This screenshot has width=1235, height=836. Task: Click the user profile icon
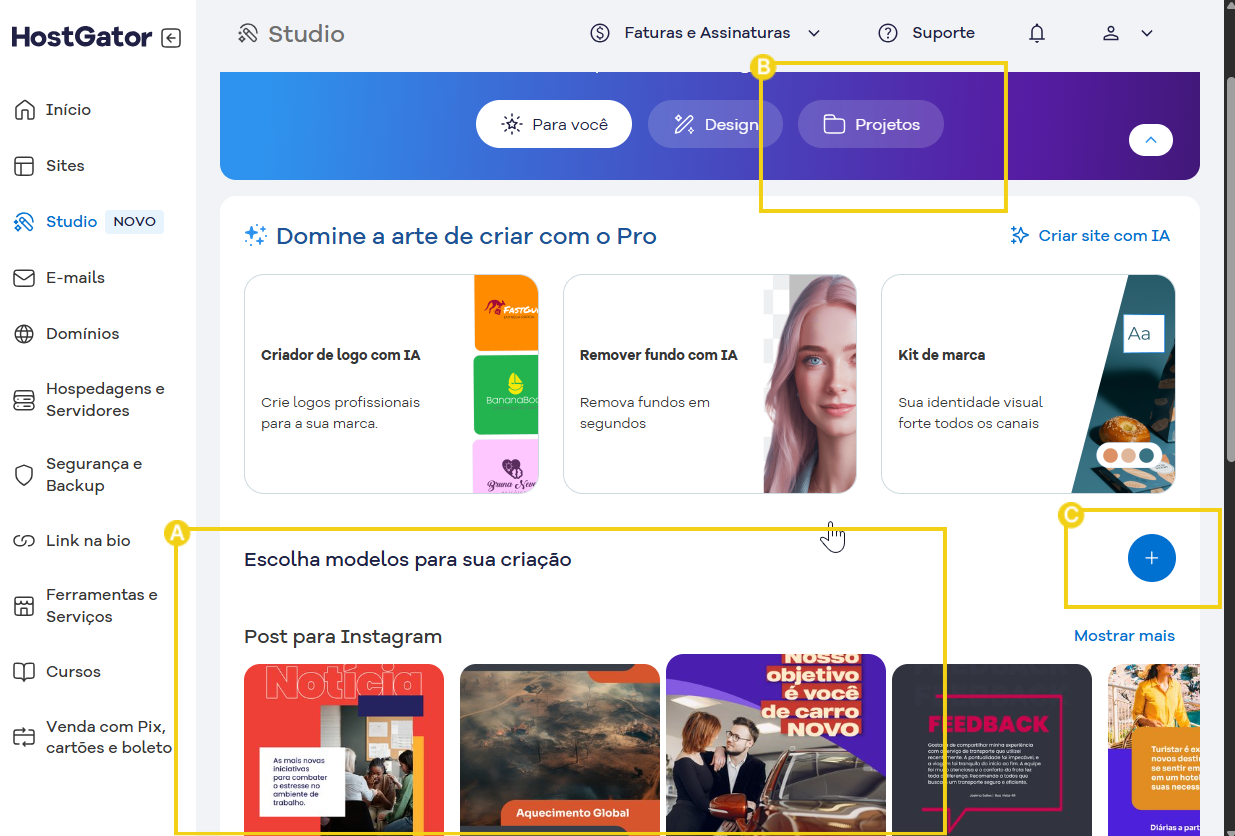point(1111,33)
